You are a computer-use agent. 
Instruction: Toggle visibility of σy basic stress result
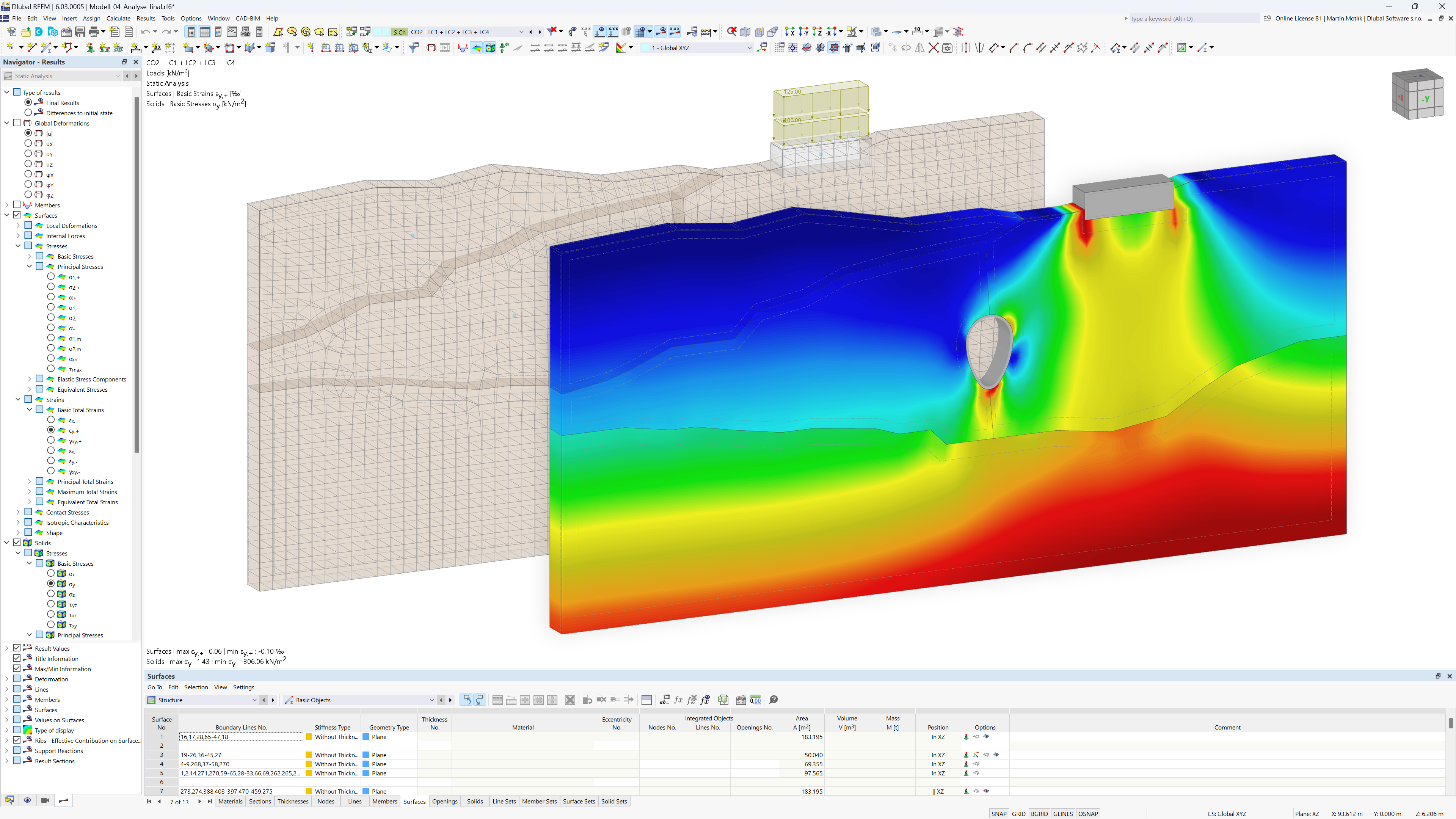51,584
